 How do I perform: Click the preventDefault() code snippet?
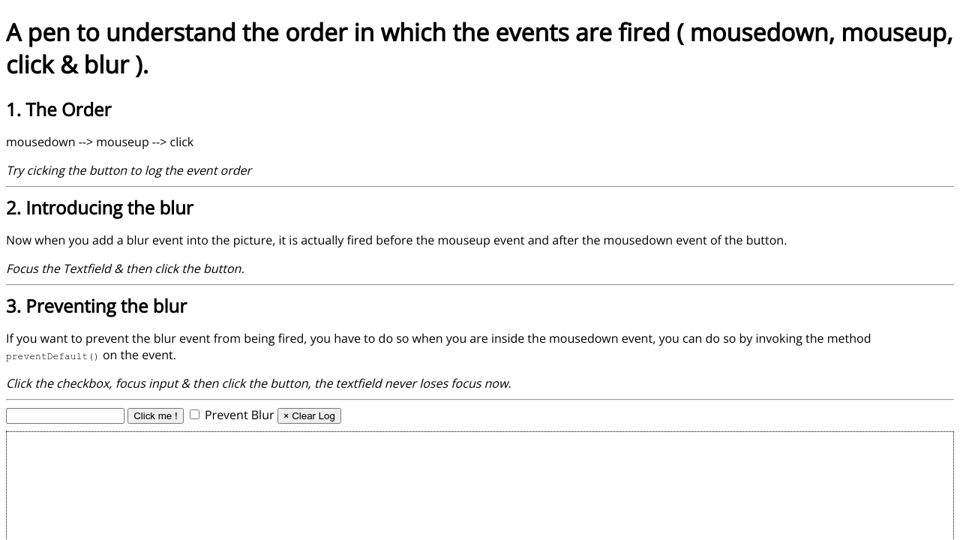(52, 356)
